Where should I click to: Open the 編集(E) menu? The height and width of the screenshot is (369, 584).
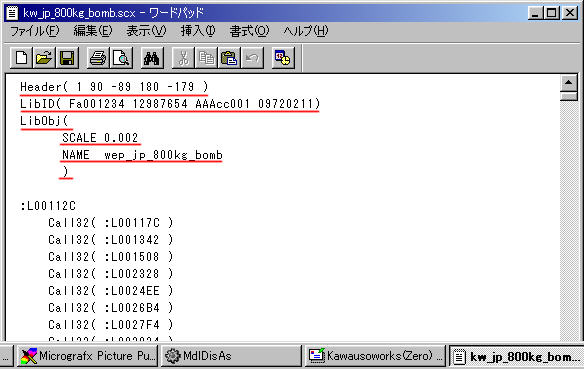pos(93,31)
